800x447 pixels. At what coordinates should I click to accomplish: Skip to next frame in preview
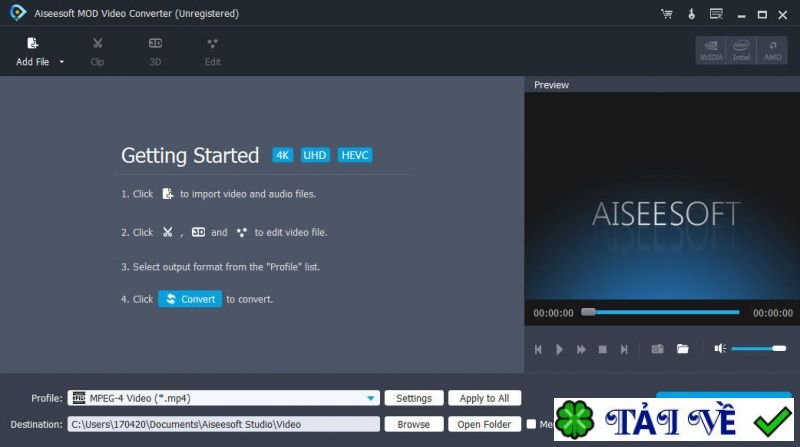pyautogui.click(x=623, y=350)
